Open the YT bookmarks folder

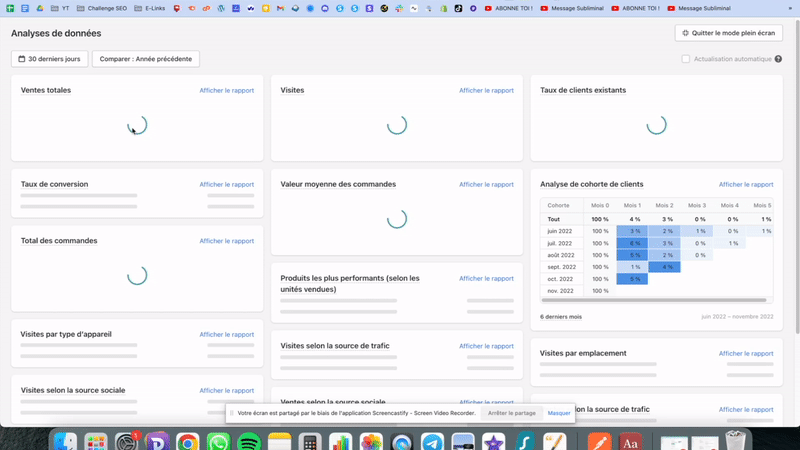[60, 8]
